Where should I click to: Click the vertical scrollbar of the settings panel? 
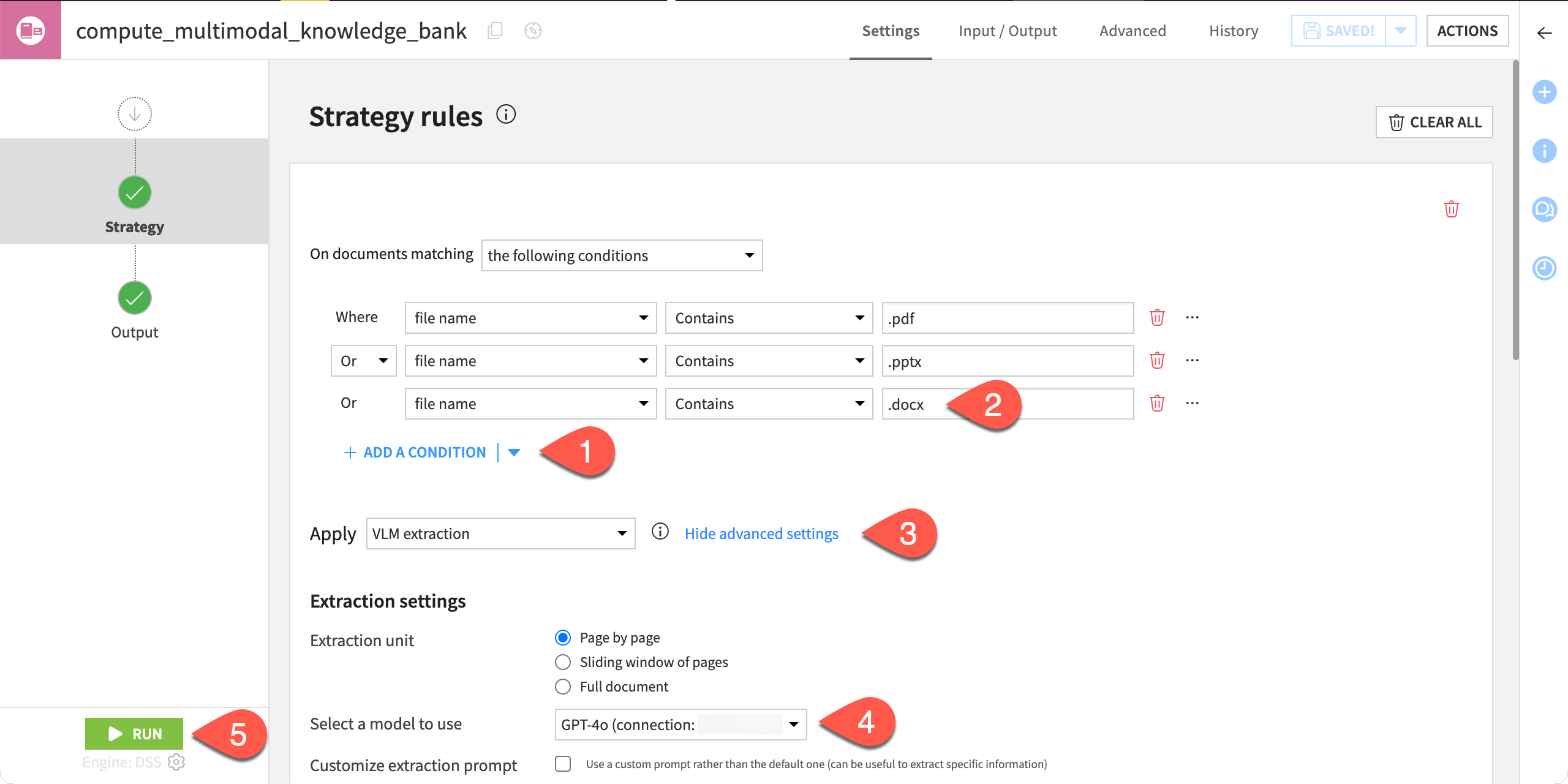pyautogui.click(x=1515, y=209)
